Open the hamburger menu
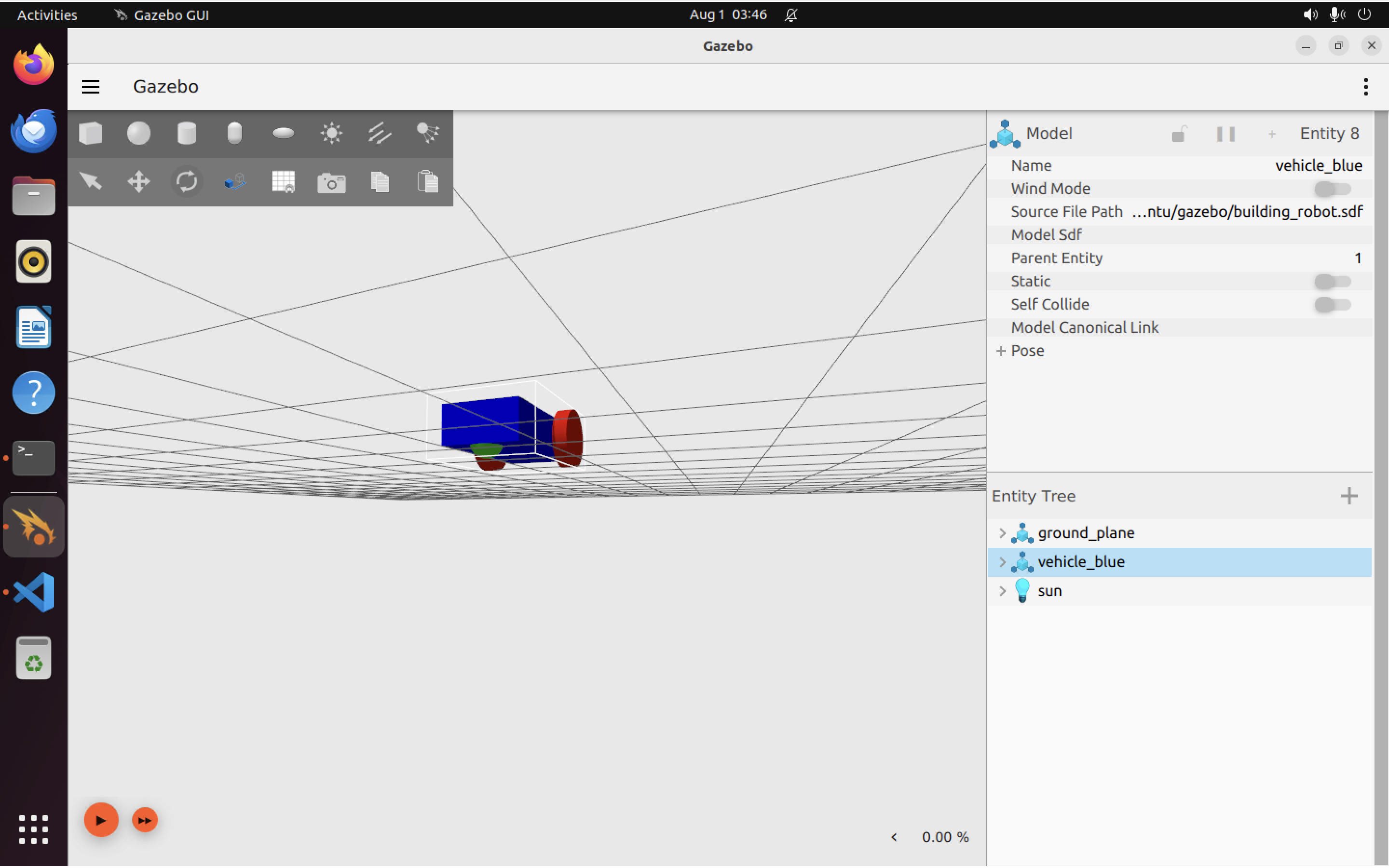This screenshot has height=868, width=1389. (91, 87)
